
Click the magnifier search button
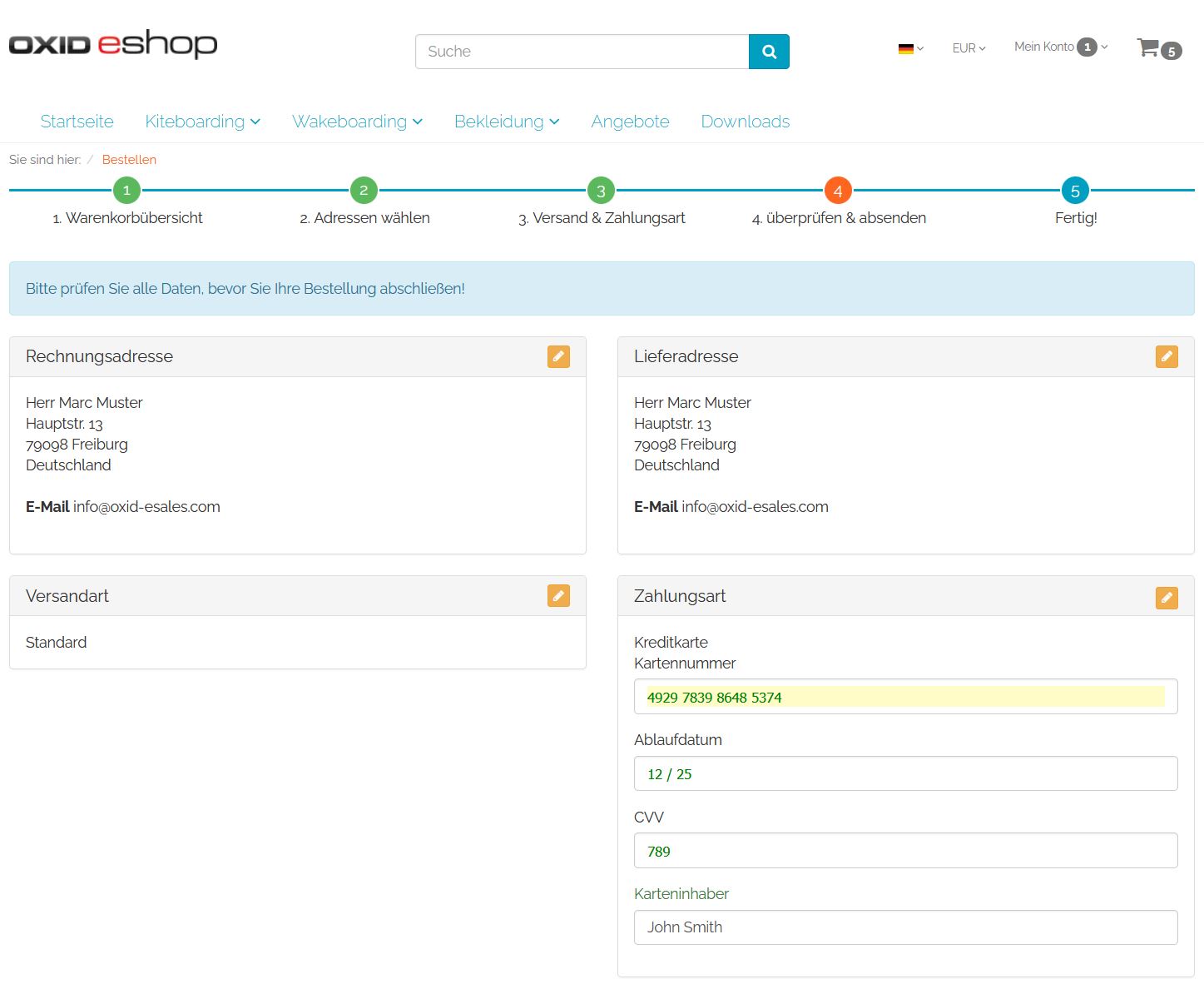coord(768,52)
